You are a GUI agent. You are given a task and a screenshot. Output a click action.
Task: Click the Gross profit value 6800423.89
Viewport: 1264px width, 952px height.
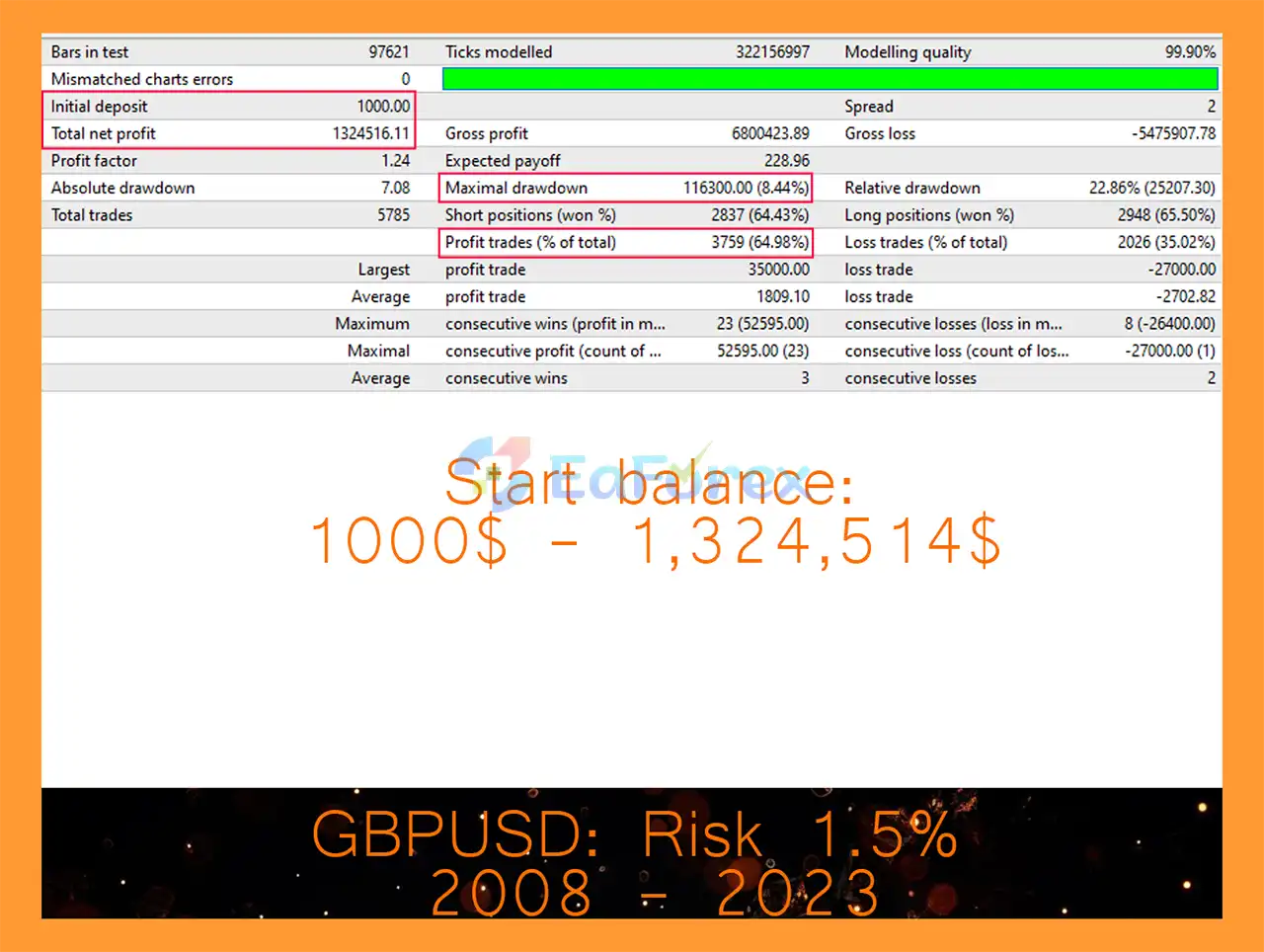tap(769, 133)
